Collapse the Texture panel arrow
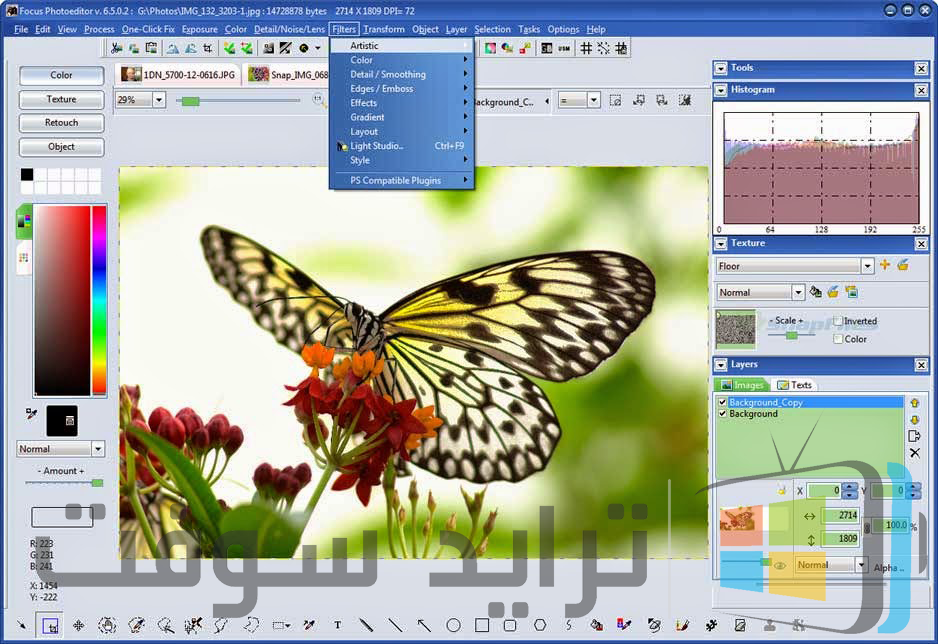This screenshot has height=644, width=938. point(721,244)
